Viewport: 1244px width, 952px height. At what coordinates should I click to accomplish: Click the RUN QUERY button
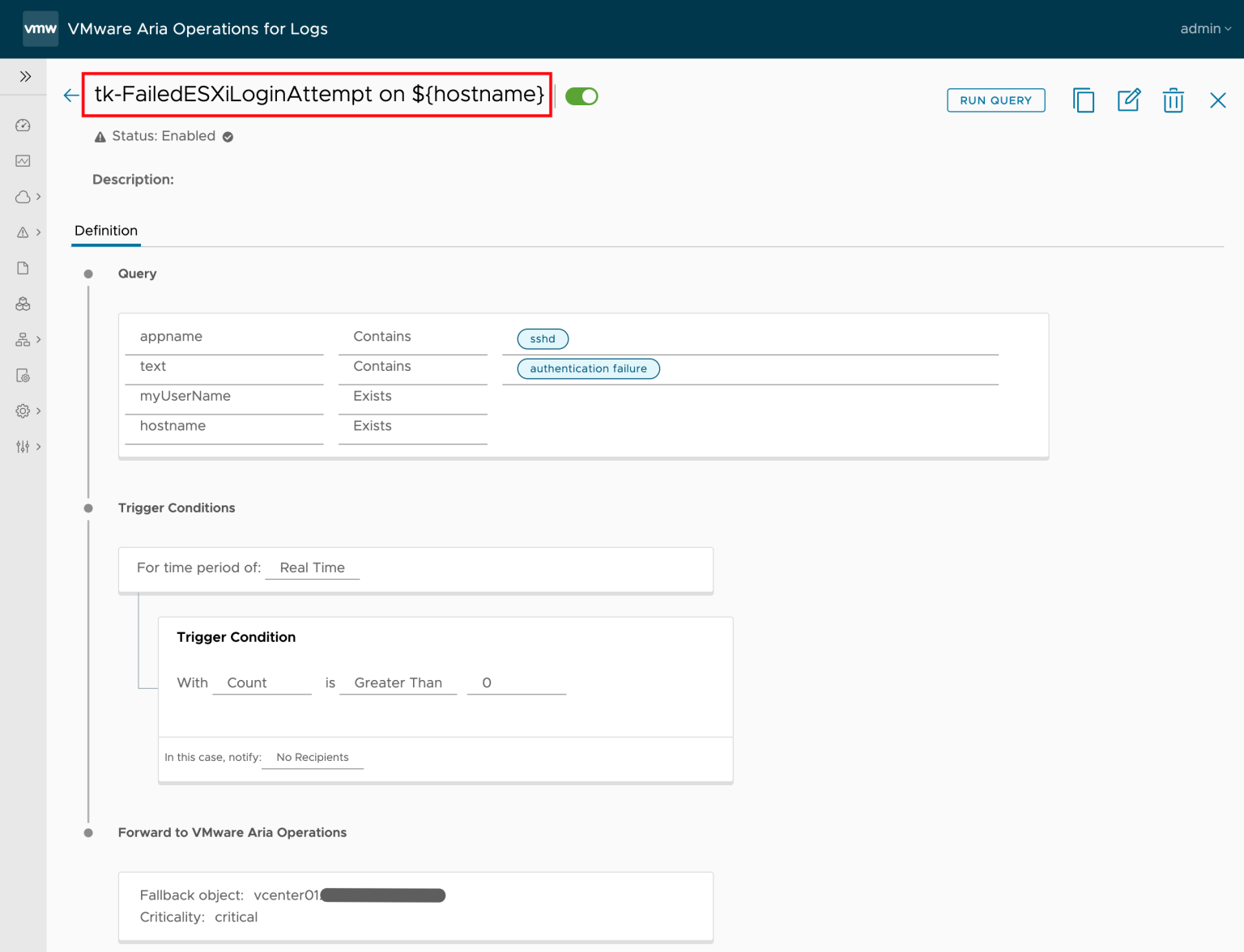pyautogui.click(x=995, y=100)
